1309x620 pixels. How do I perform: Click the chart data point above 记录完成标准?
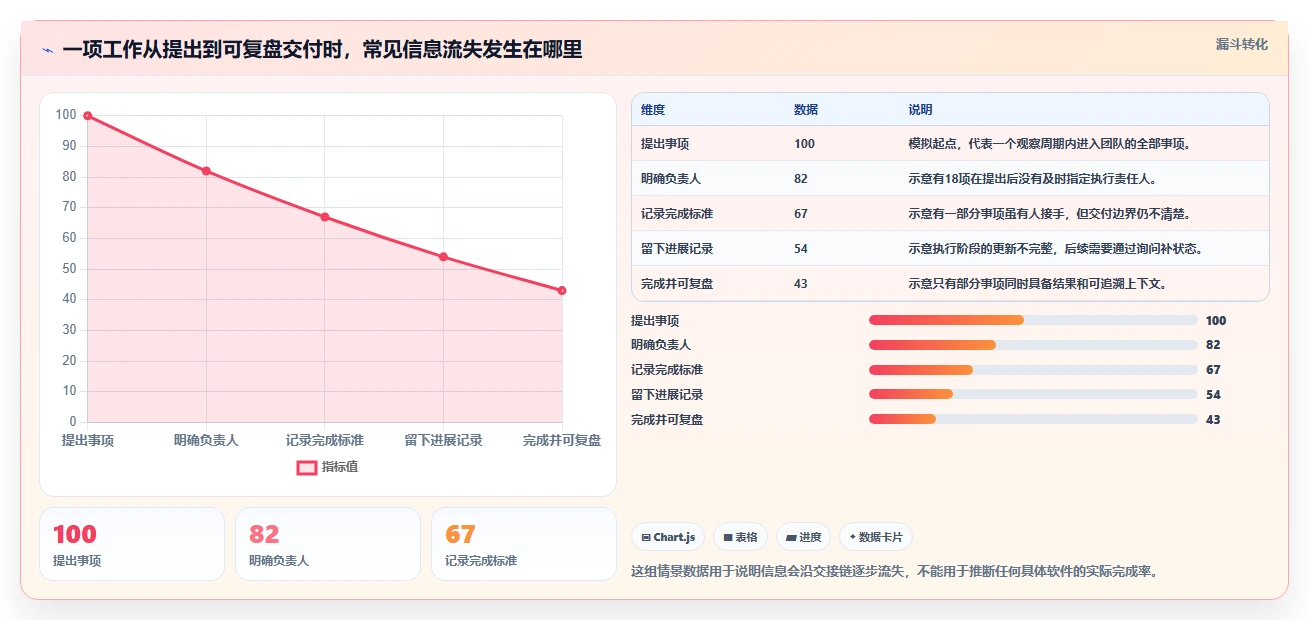click(325, 217)
